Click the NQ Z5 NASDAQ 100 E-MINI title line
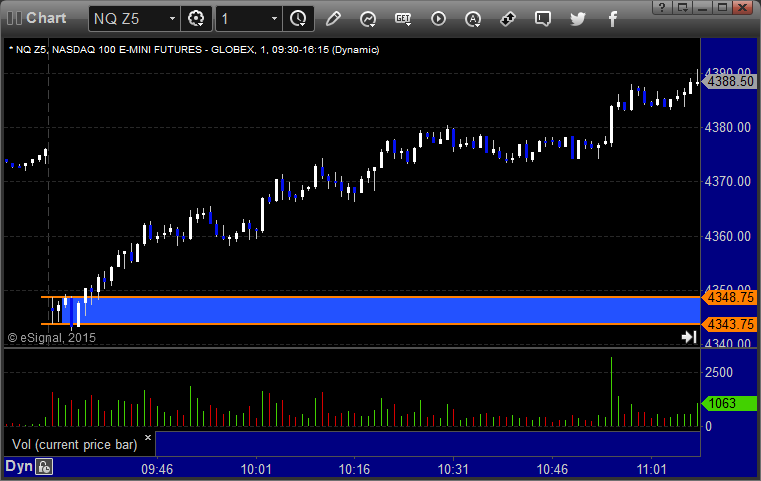The width and height of the screenshot is (761, 481). (x=194, y=50)
